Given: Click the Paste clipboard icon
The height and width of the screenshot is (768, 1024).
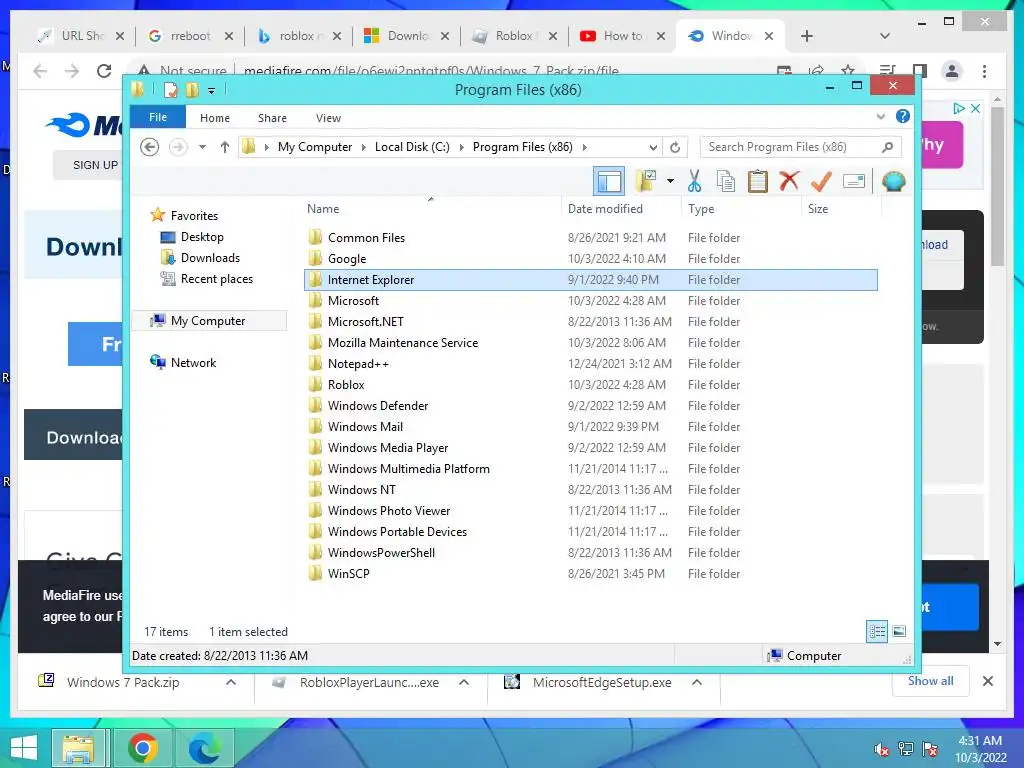Looking at the screenshot, I should [x=758, y=181].
